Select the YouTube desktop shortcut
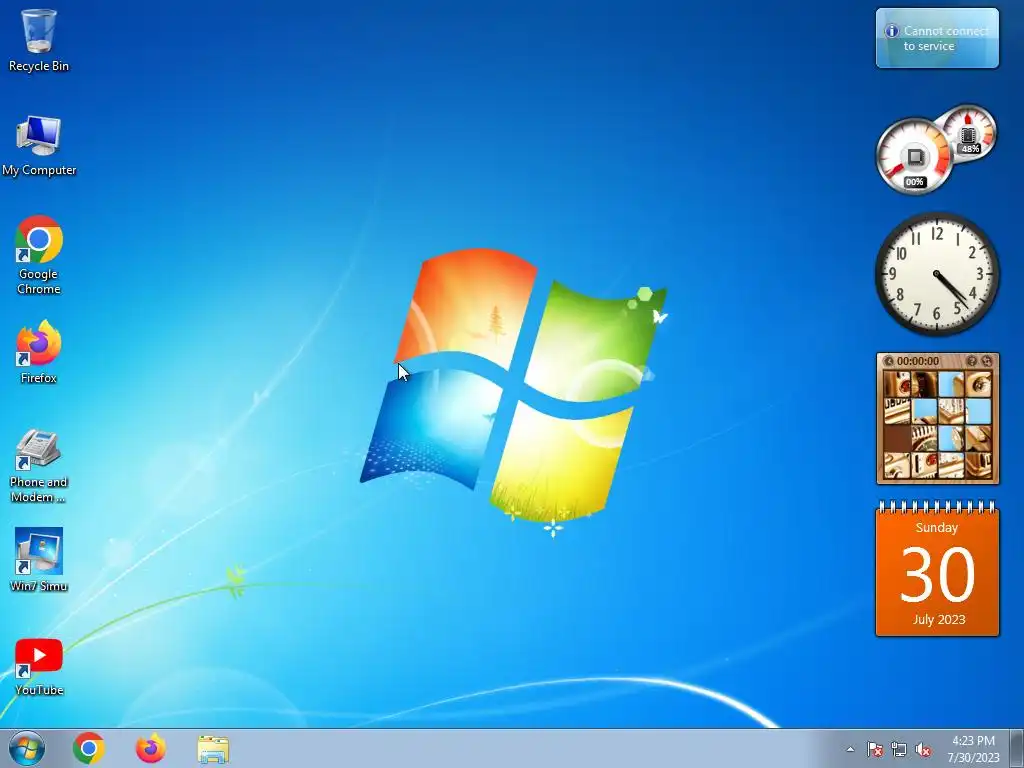1024x768 pixels. point(39,667)
